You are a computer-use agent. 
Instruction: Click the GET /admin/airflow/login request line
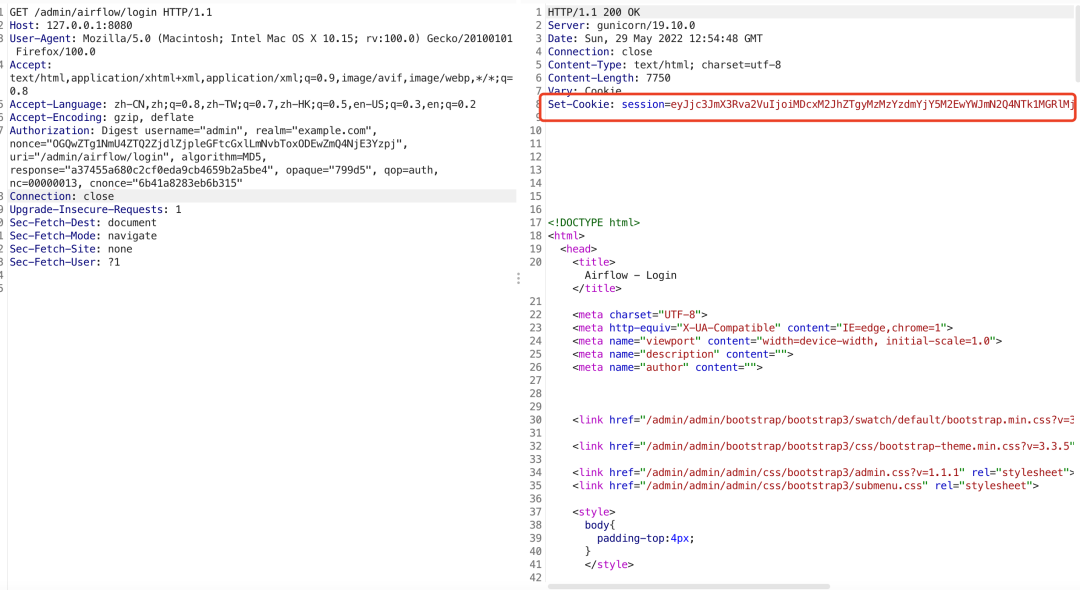pos(110,12)
